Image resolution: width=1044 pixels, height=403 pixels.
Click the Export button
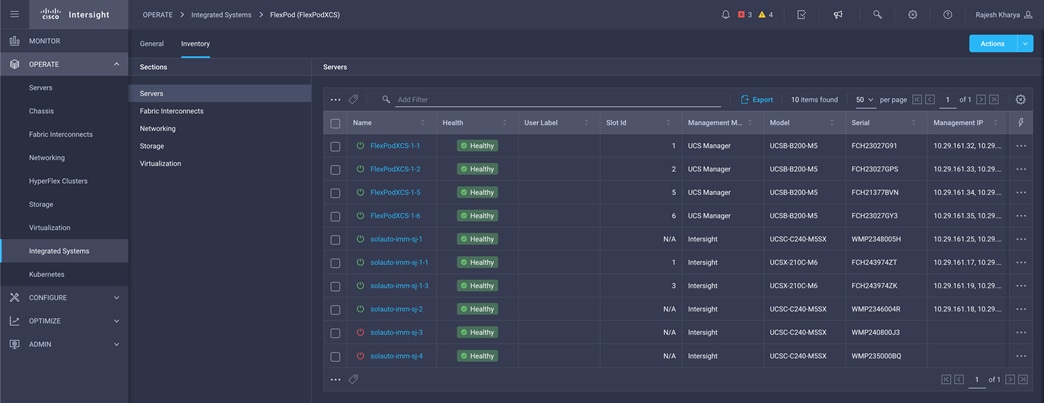(757, 99)
